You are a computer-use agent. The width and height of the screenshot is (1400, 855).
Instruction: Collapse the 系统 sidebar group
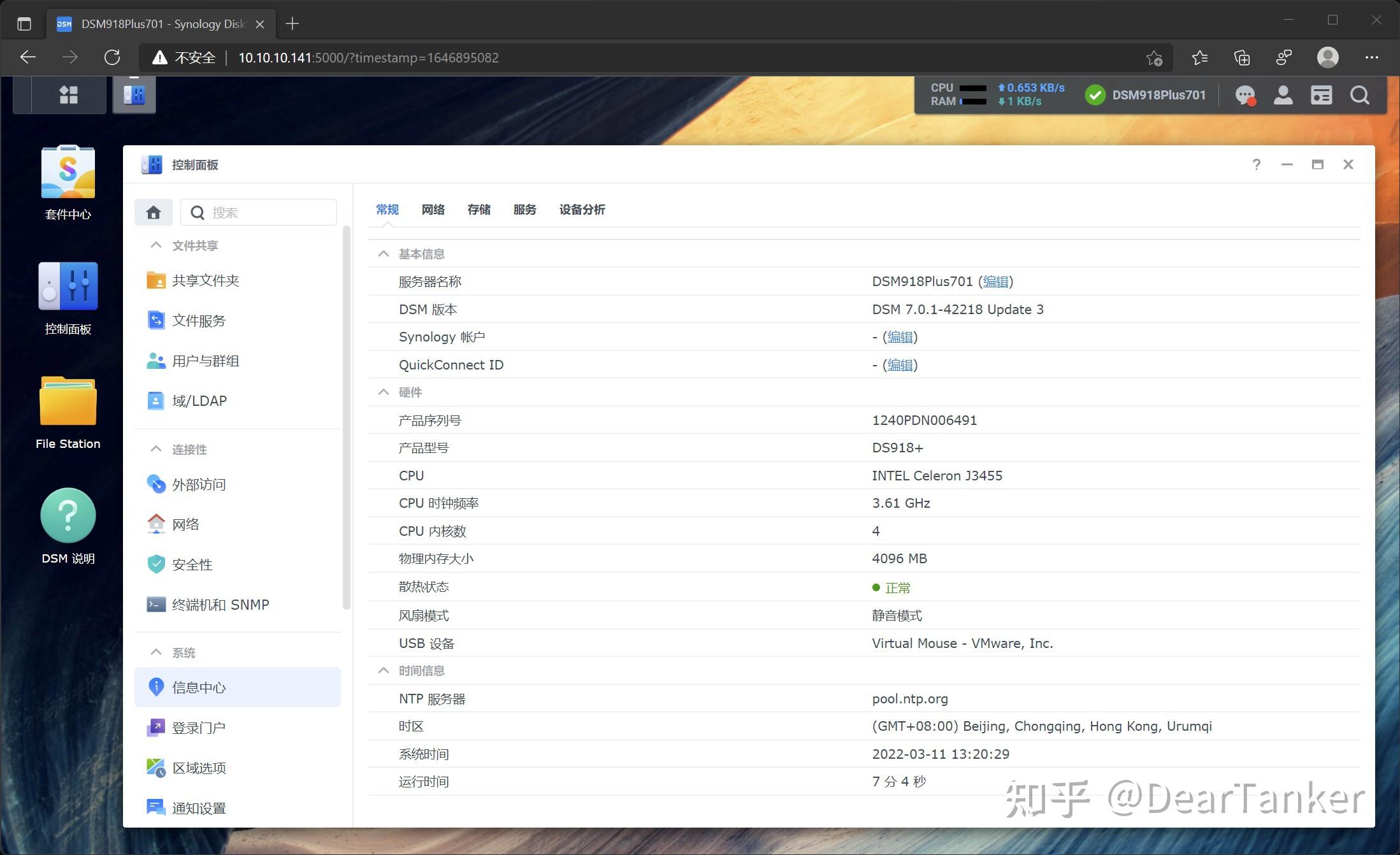coord(155,652)
